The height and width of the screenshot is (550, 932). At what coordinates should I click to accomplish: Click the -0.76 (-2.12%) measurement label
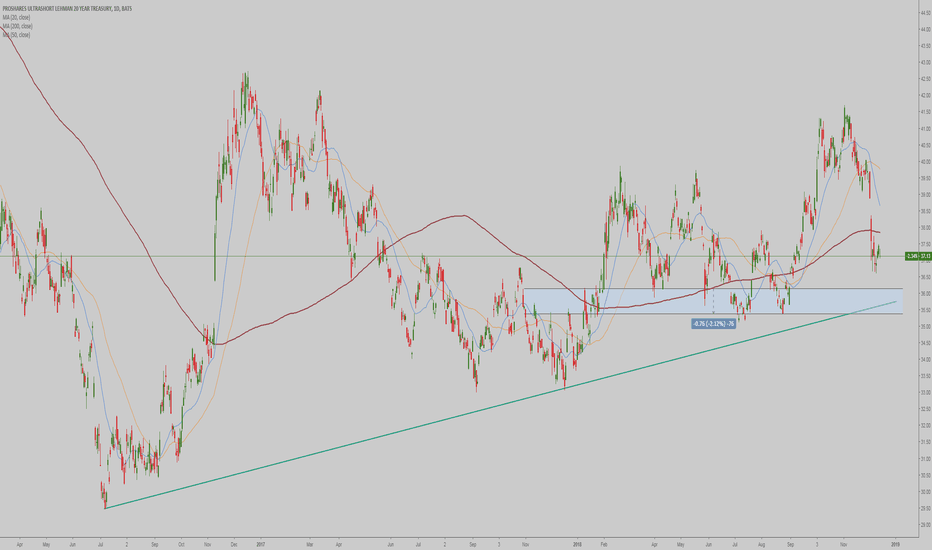(713, 323)
